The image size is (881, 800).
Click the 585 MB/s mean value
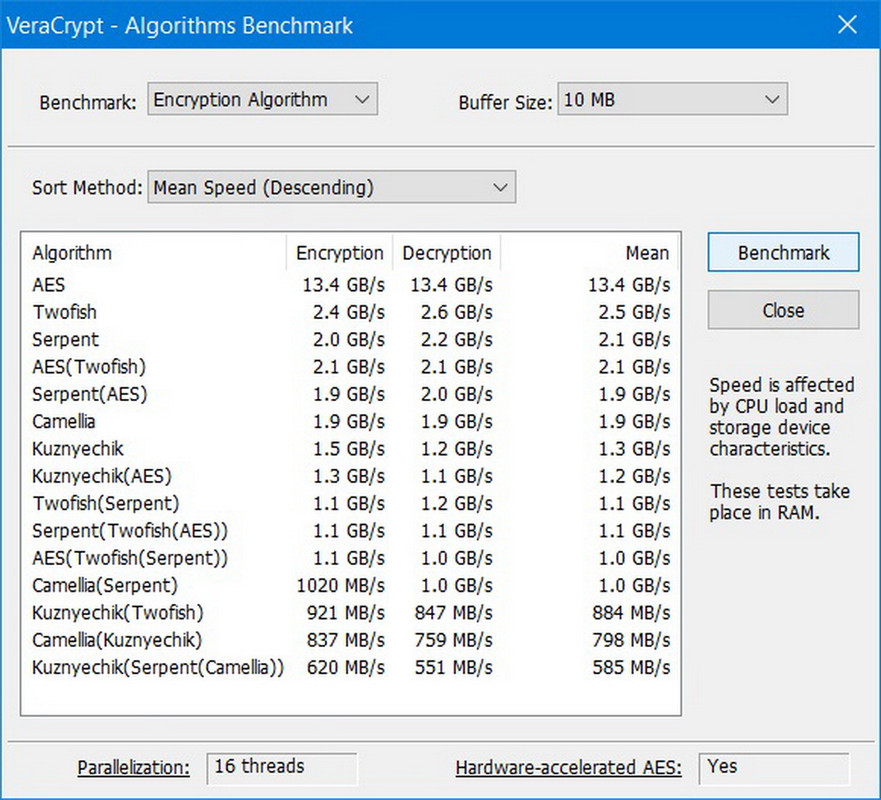[x=631, y=667]
